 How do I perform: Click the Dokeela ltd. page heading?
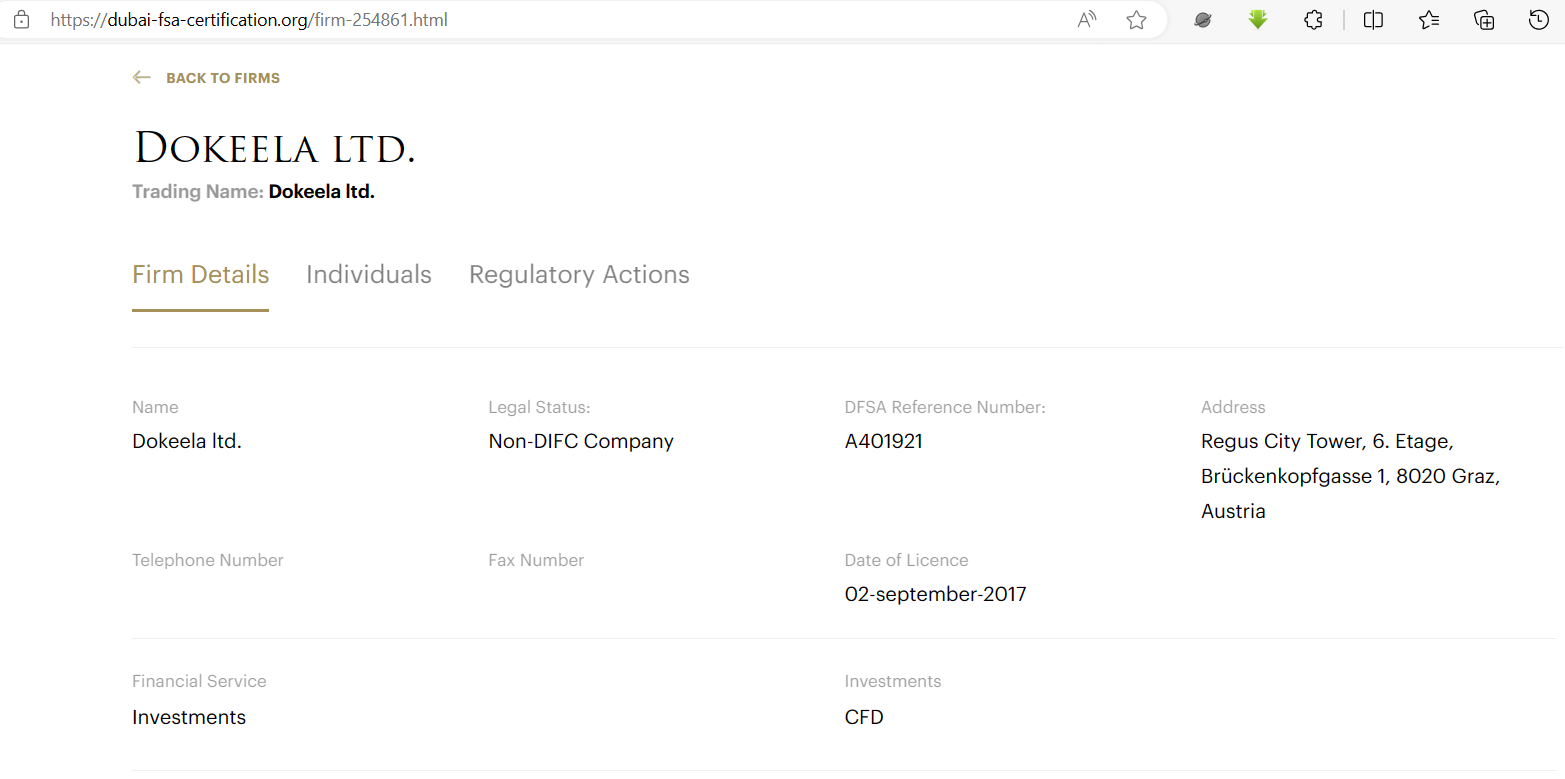coord(274,149)
